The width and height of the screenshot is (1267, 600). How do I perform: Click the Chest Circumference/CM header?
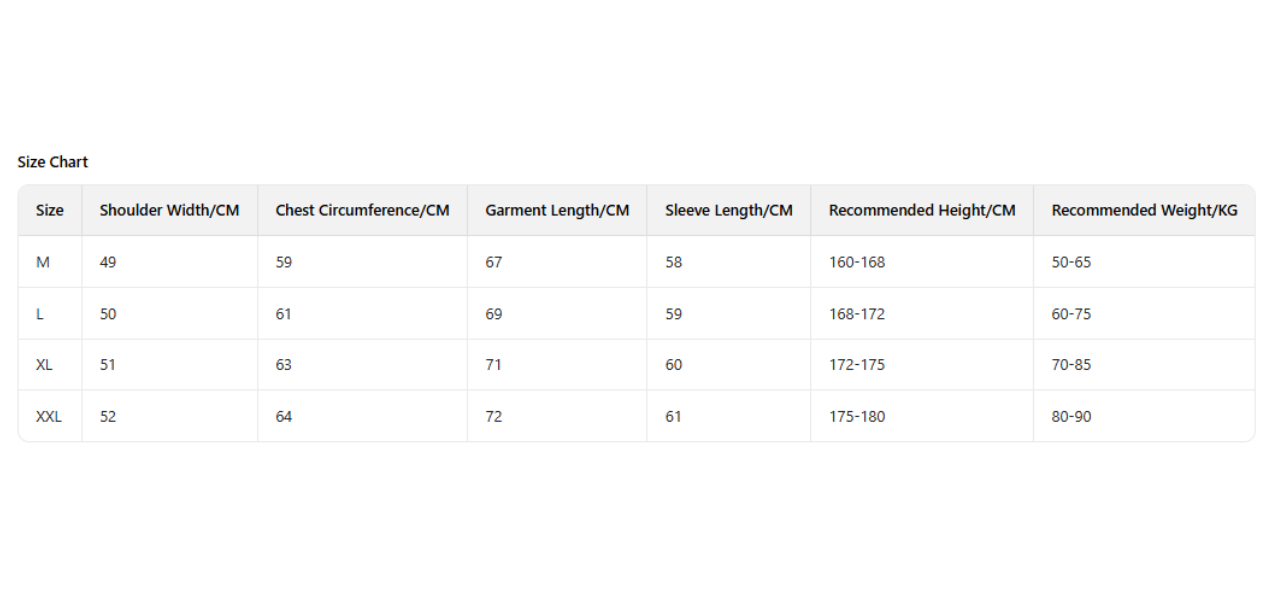(x=362, y=210)
